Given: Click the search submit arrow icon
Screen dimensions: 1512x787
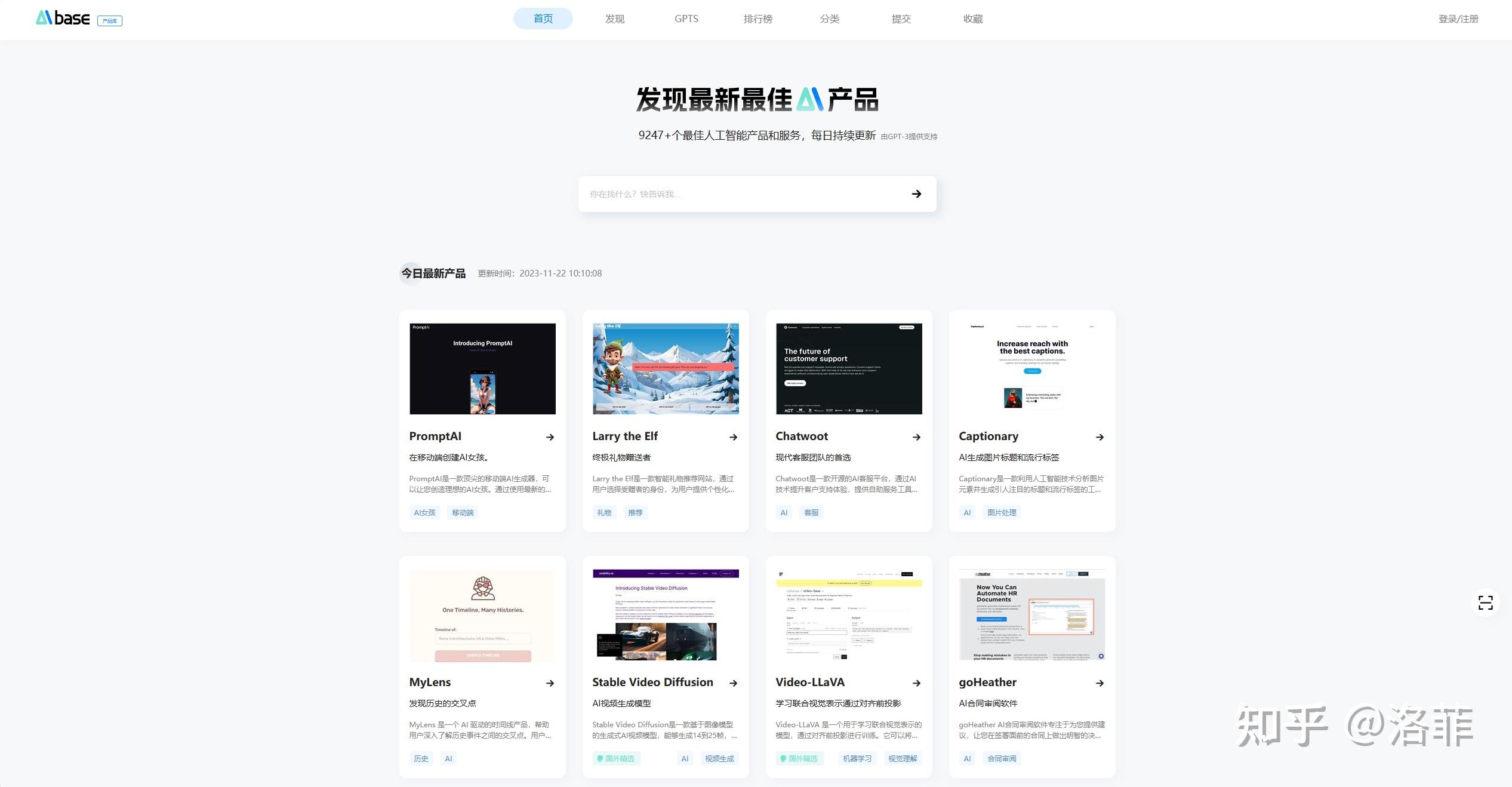Looking at the screenshot, I should click(916, 194).
